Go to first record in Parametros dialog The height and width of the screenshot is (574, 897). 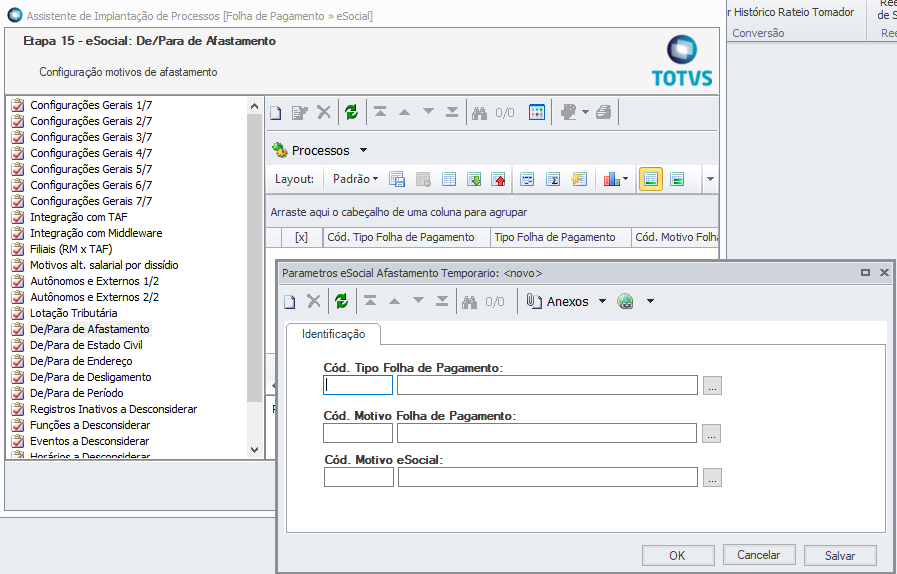click(x=370, y=301)
